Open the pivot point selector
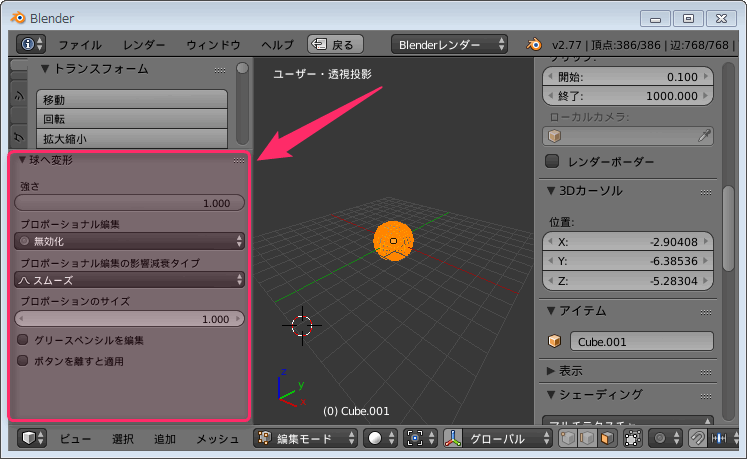747x459 pixels. [x=420, y=438]
